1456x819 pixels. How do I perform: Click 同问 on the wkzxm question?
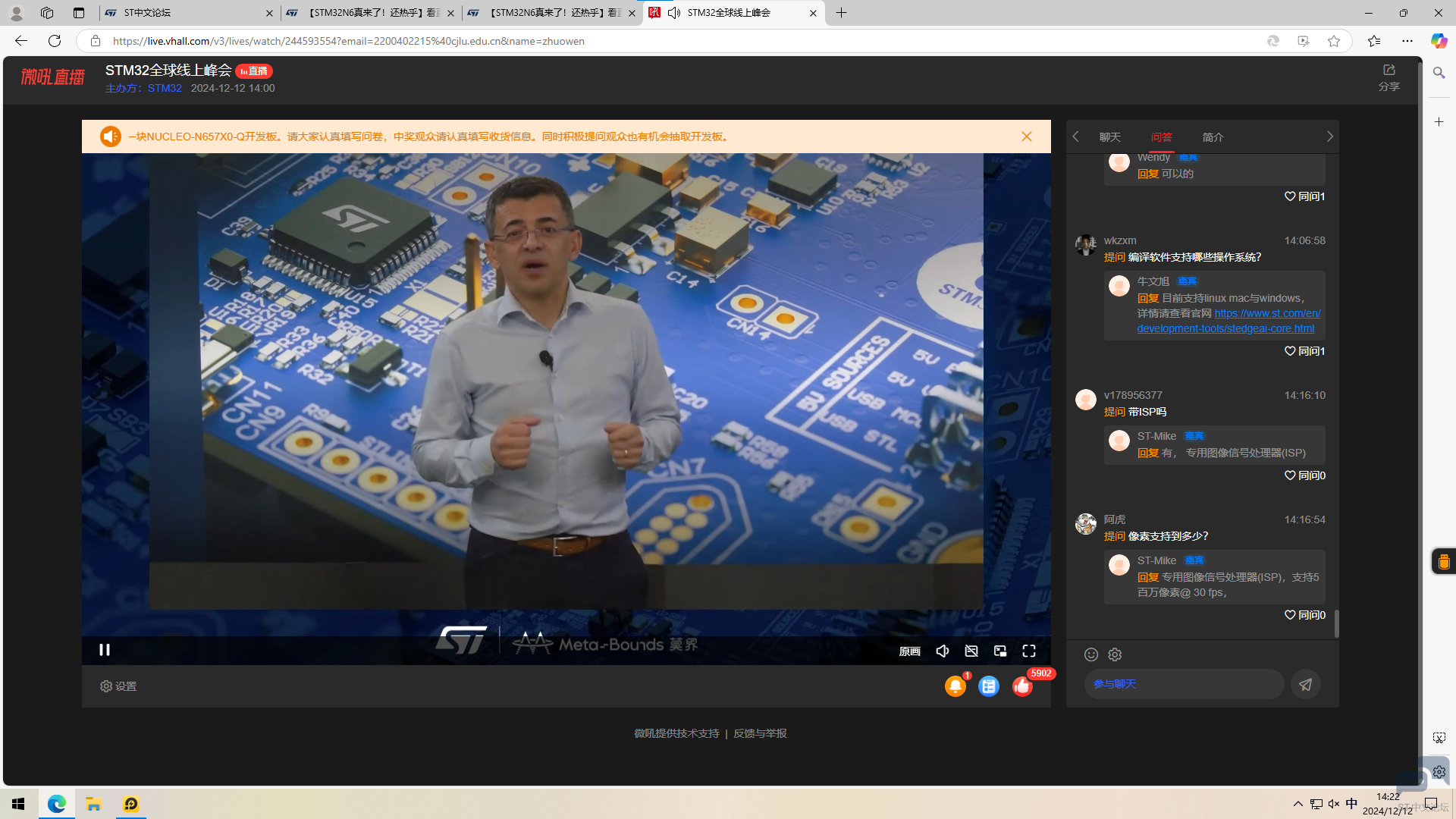point(1305,351)
